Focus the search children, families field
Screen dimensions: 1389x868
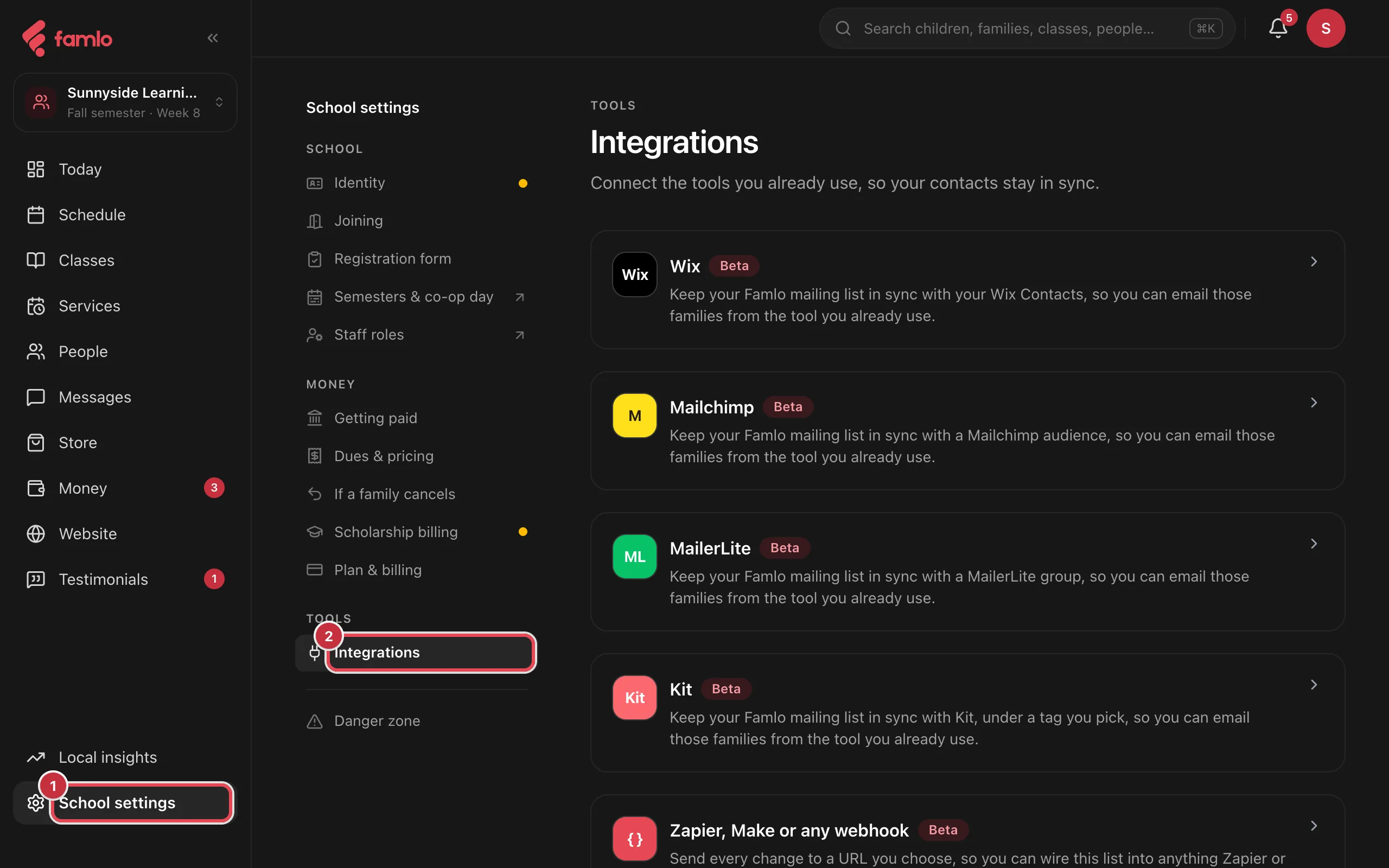1027,28
